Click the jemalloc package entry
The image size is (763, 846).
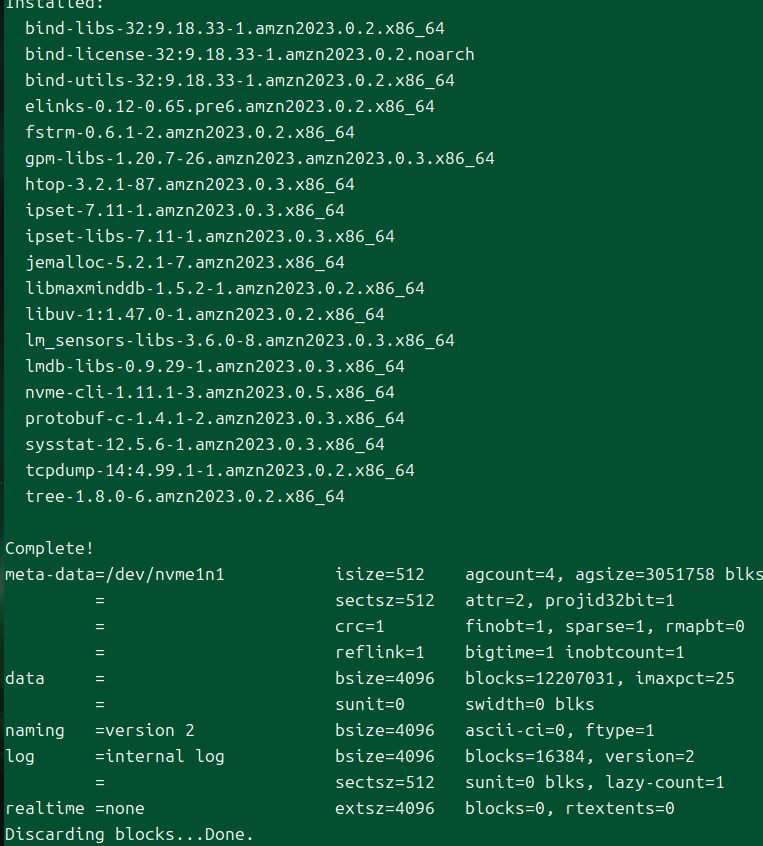click(185, 262)
